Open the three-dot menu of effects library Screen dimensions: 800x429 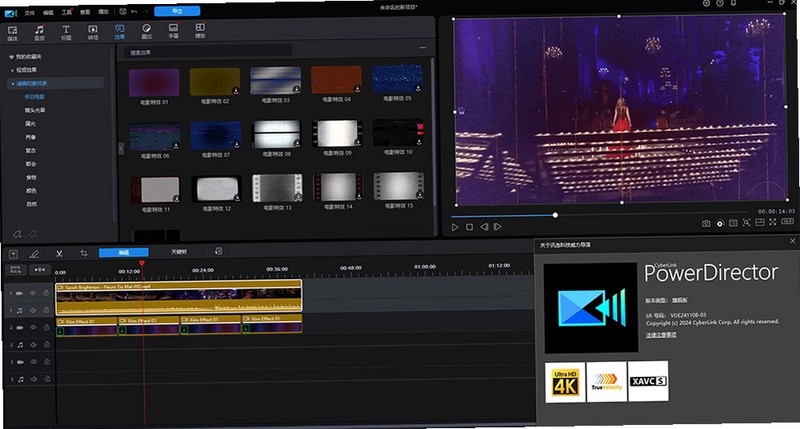(x=423, y=47)
